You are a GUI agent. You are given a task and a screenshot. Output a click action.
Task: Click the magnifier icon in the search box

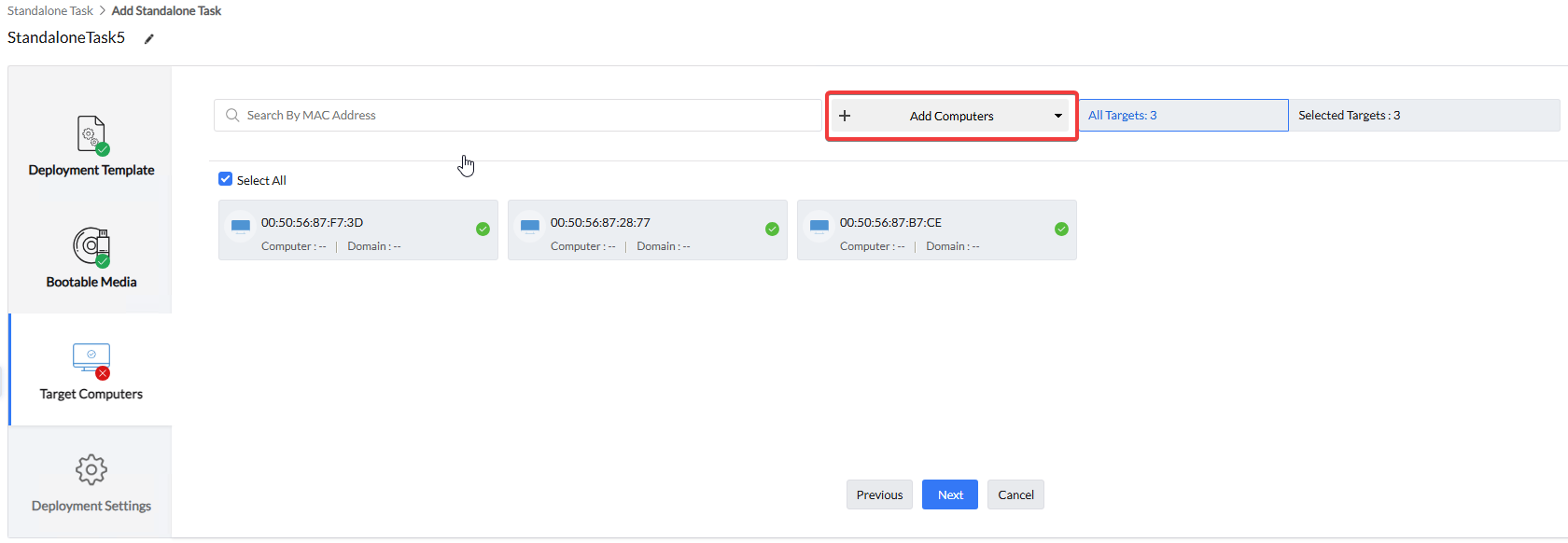pos(232,116)
